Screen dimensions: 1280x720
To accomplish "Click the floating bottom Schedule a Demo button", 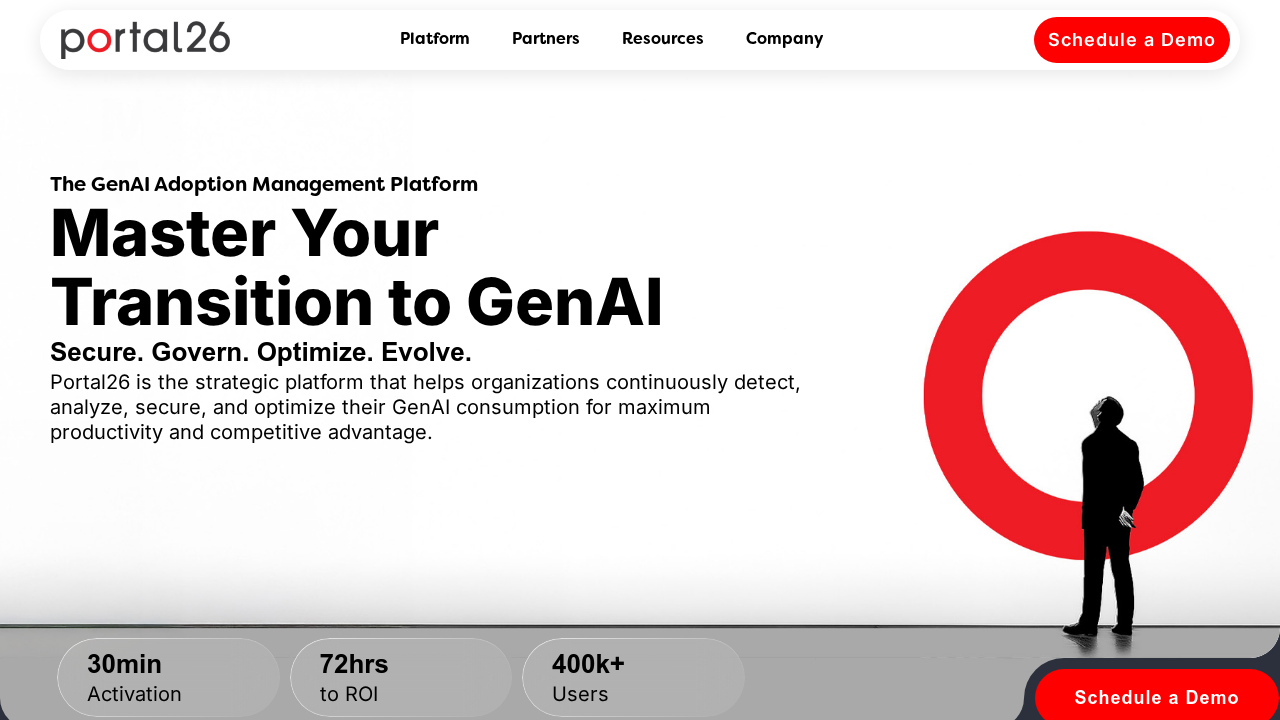I will point(1156,697).
